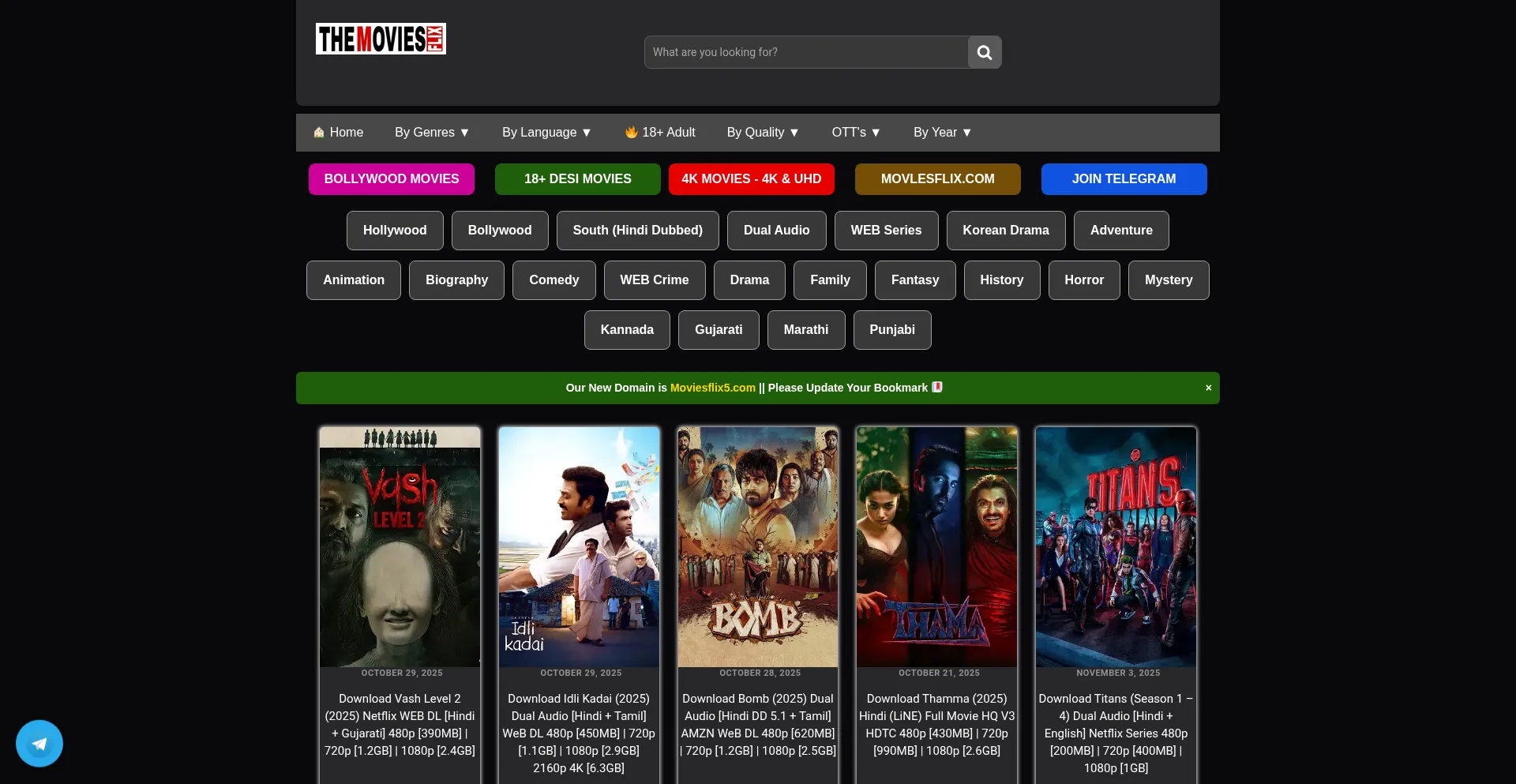
Task: Open the By Year dropdown
Action: [x=942, y=133]
